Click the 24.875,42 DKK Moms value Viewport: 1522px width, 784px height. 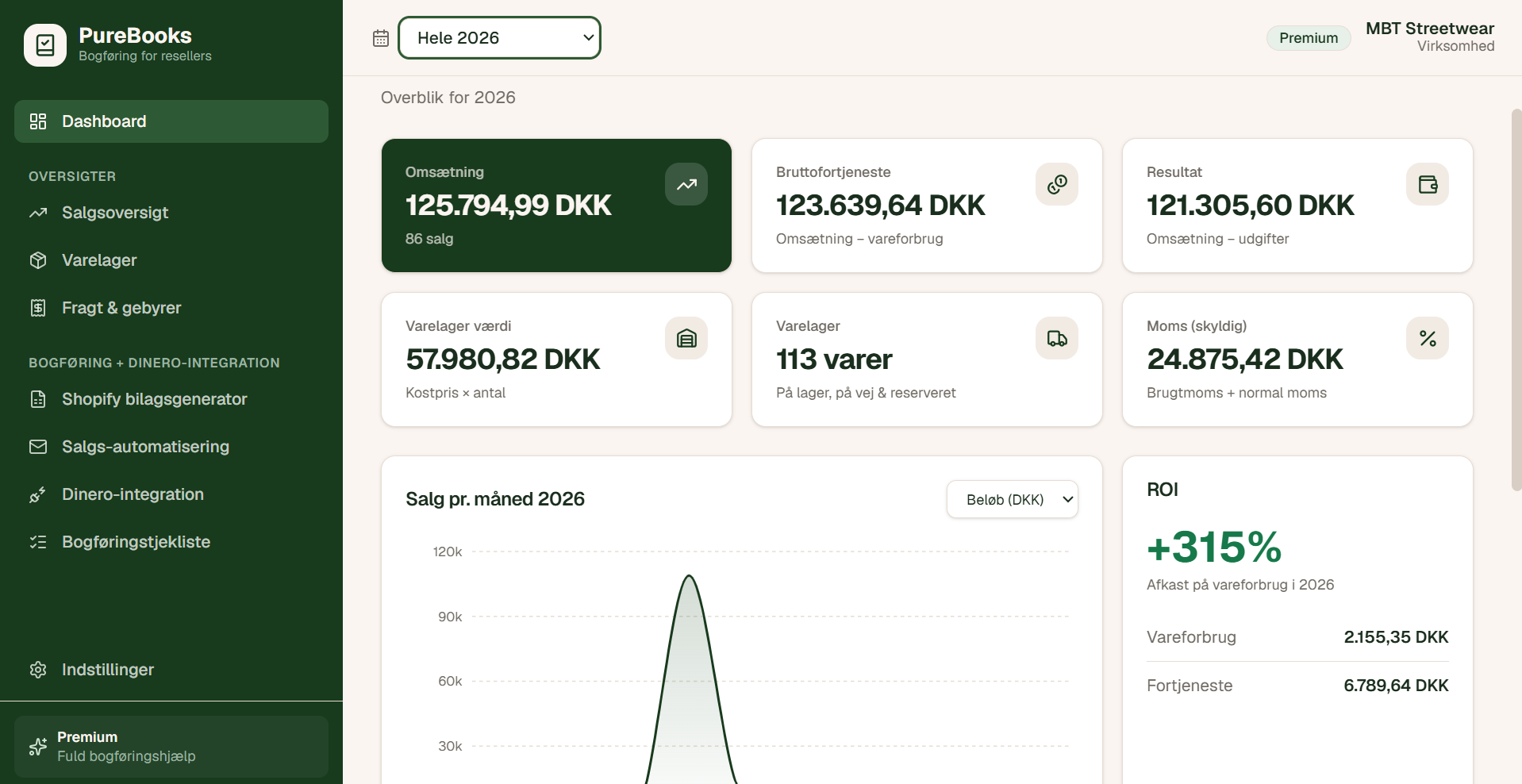1245,359
